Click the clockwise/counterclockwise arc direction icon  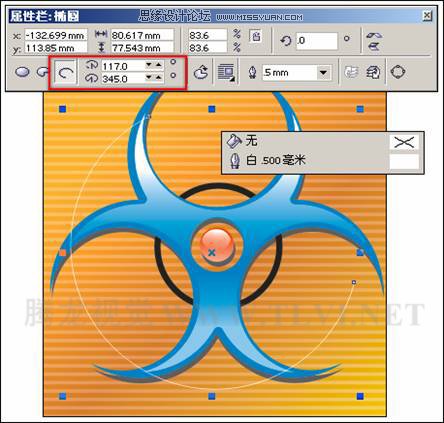coord(201,72)
